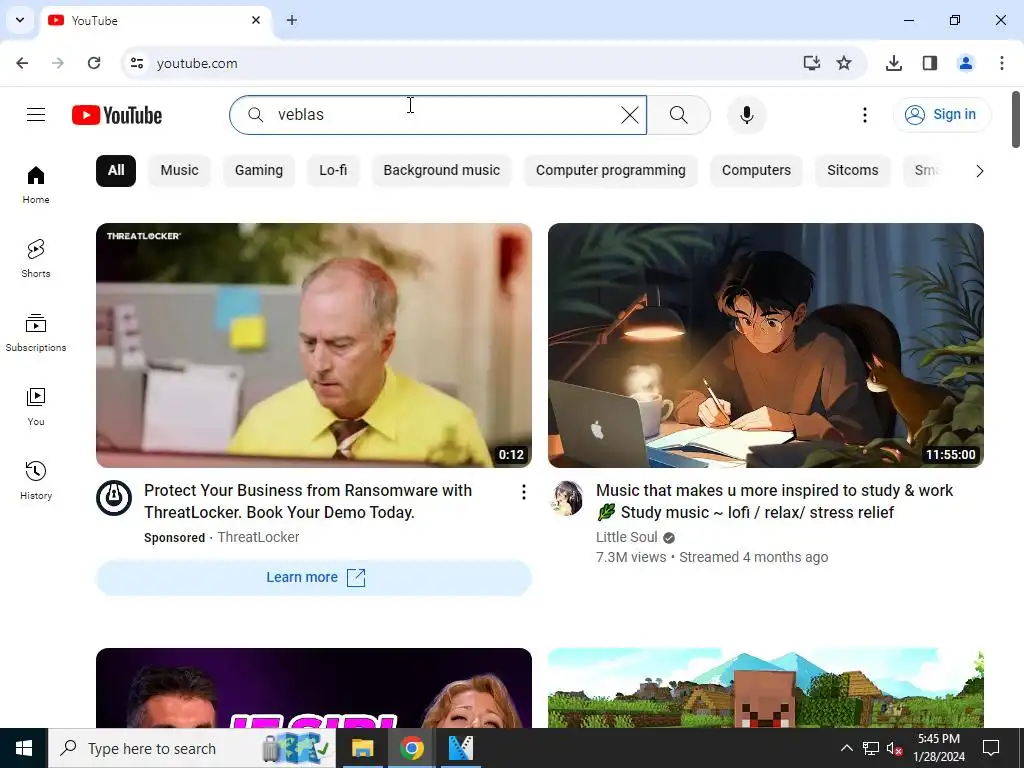The height and width of the screenshot is (768, 1024).
Task: Open the Chrome three-dot menu
Action: [x=1002, y=63]
